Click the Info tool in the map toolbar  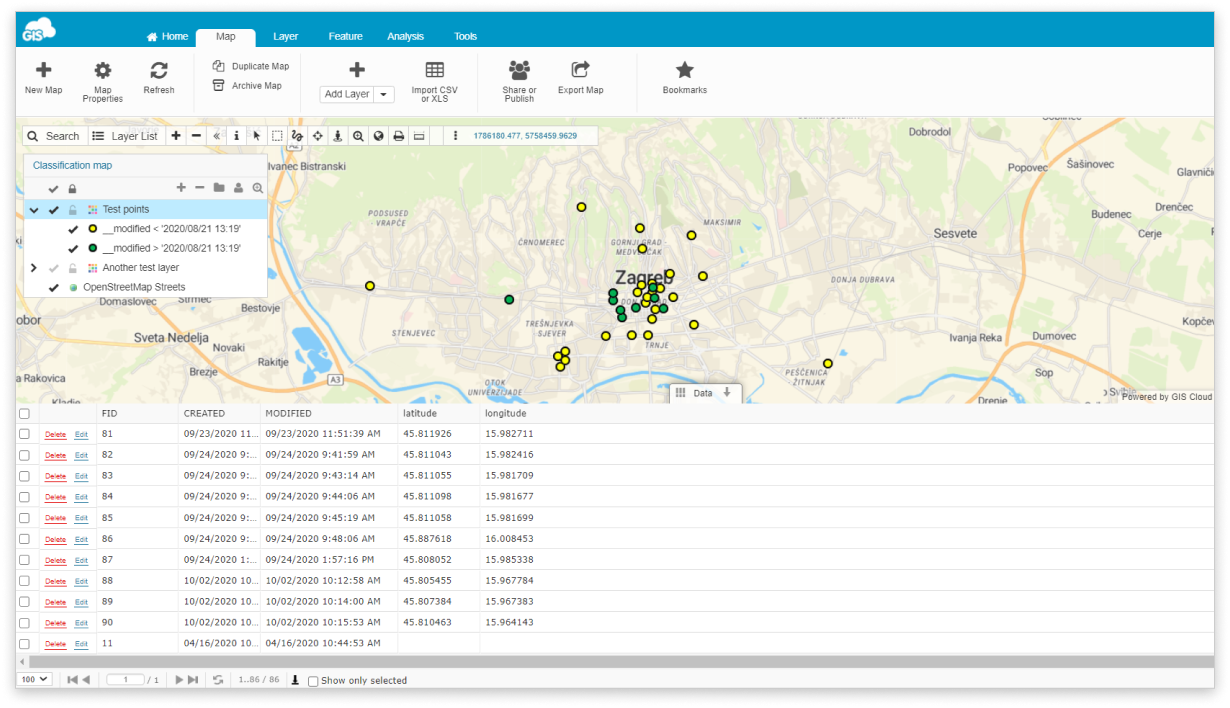coord(236,135)
